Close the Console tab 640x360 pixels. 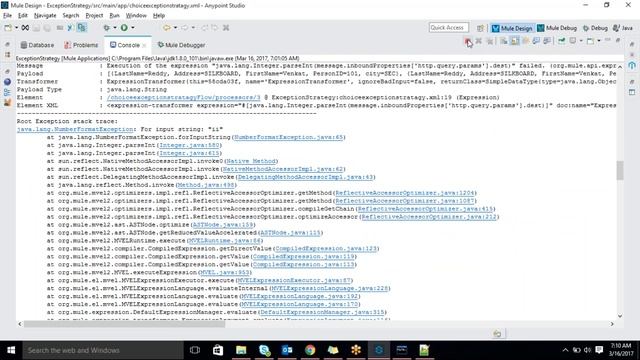144,45
